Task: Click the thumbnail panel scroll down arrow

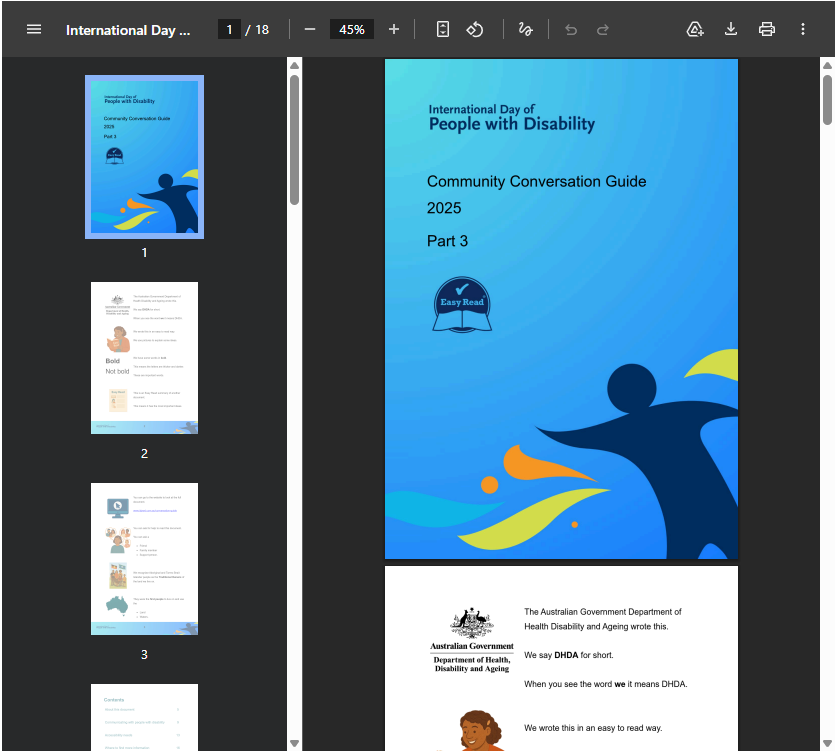Action: pyautogui.click(x=294, y=743)
